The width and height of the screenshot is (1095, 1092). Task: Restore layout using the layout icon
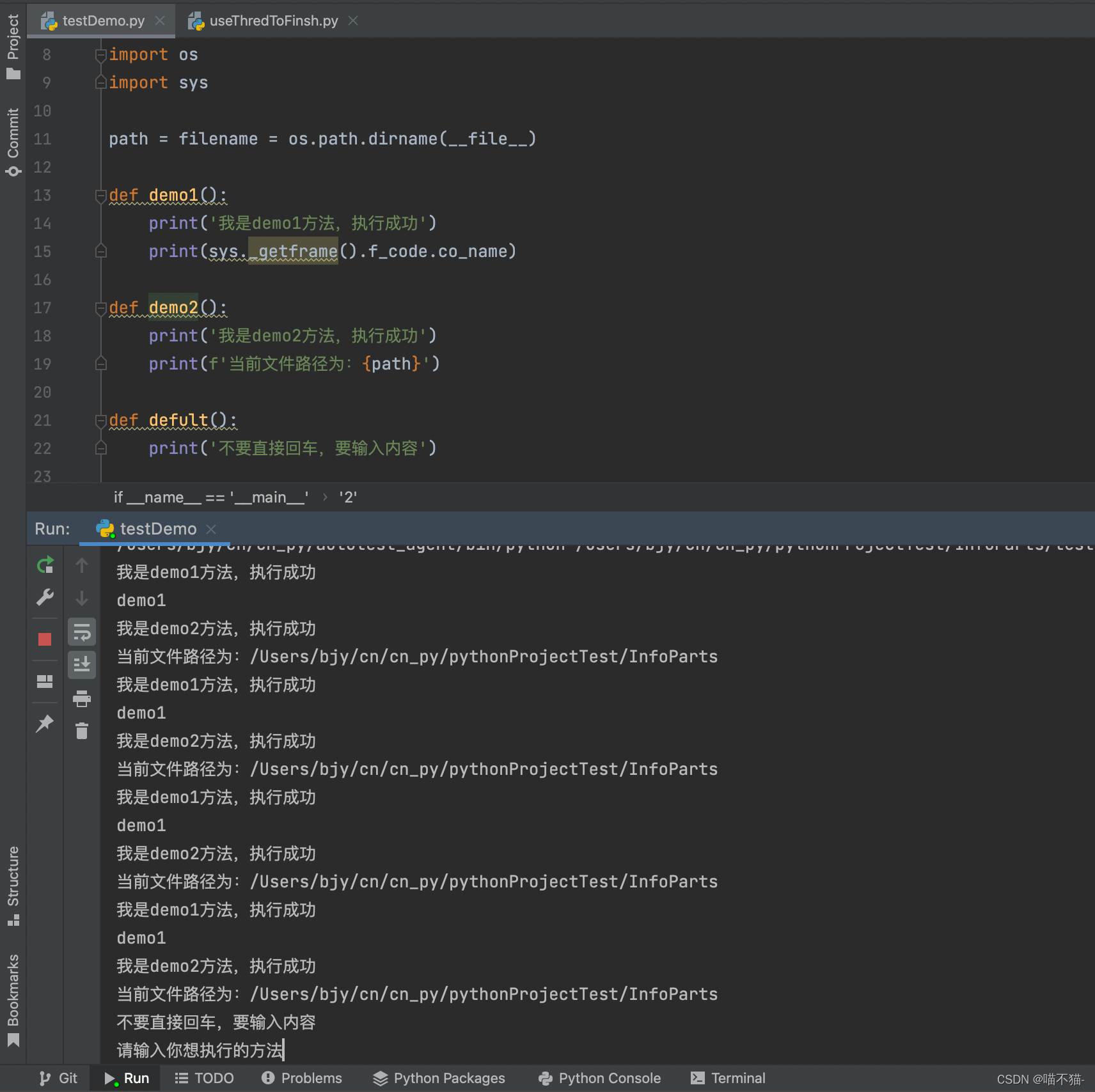45,682
